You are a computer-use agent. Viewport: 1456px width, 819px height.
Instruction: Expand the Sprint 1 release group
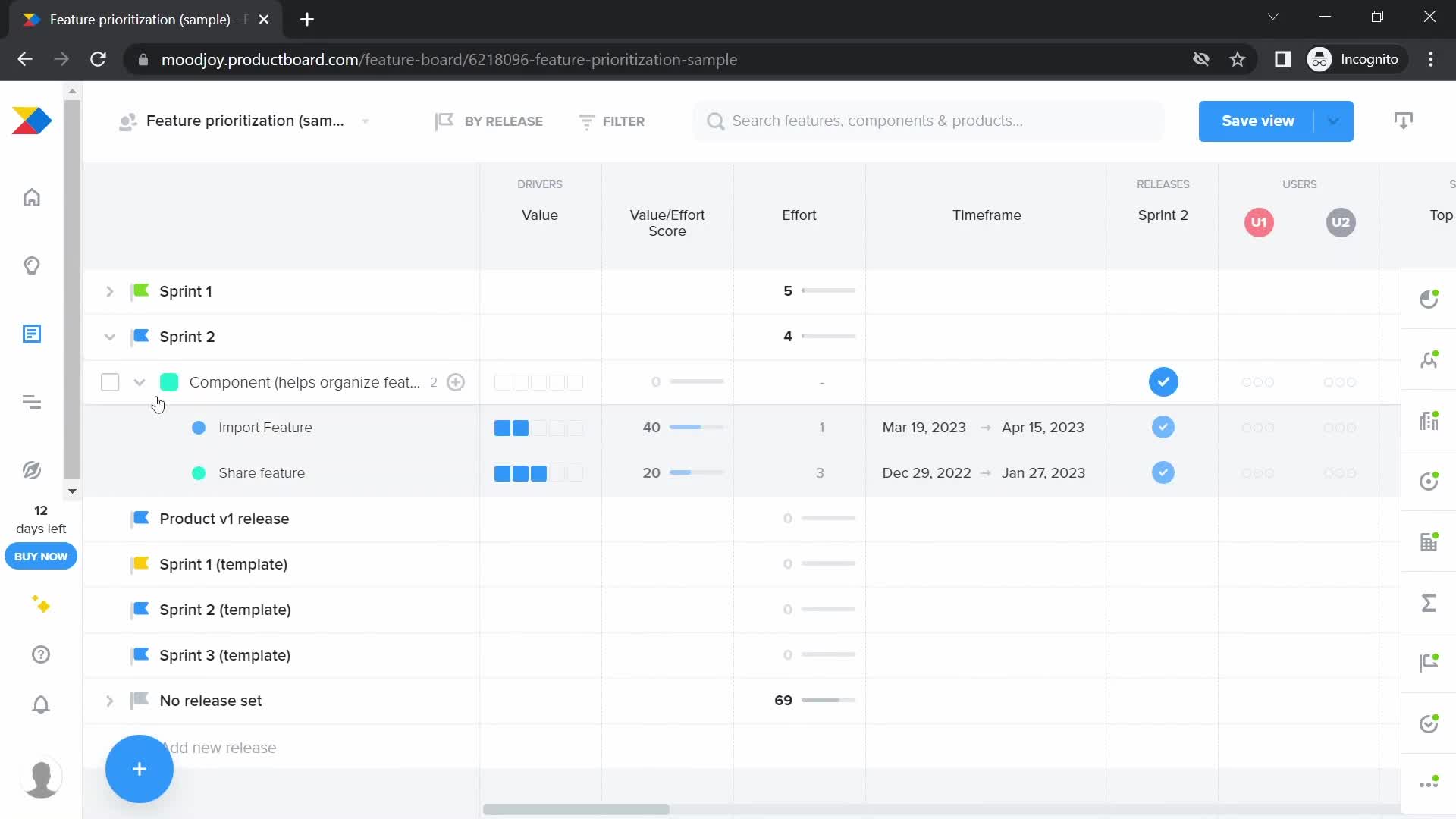point(109,291)
